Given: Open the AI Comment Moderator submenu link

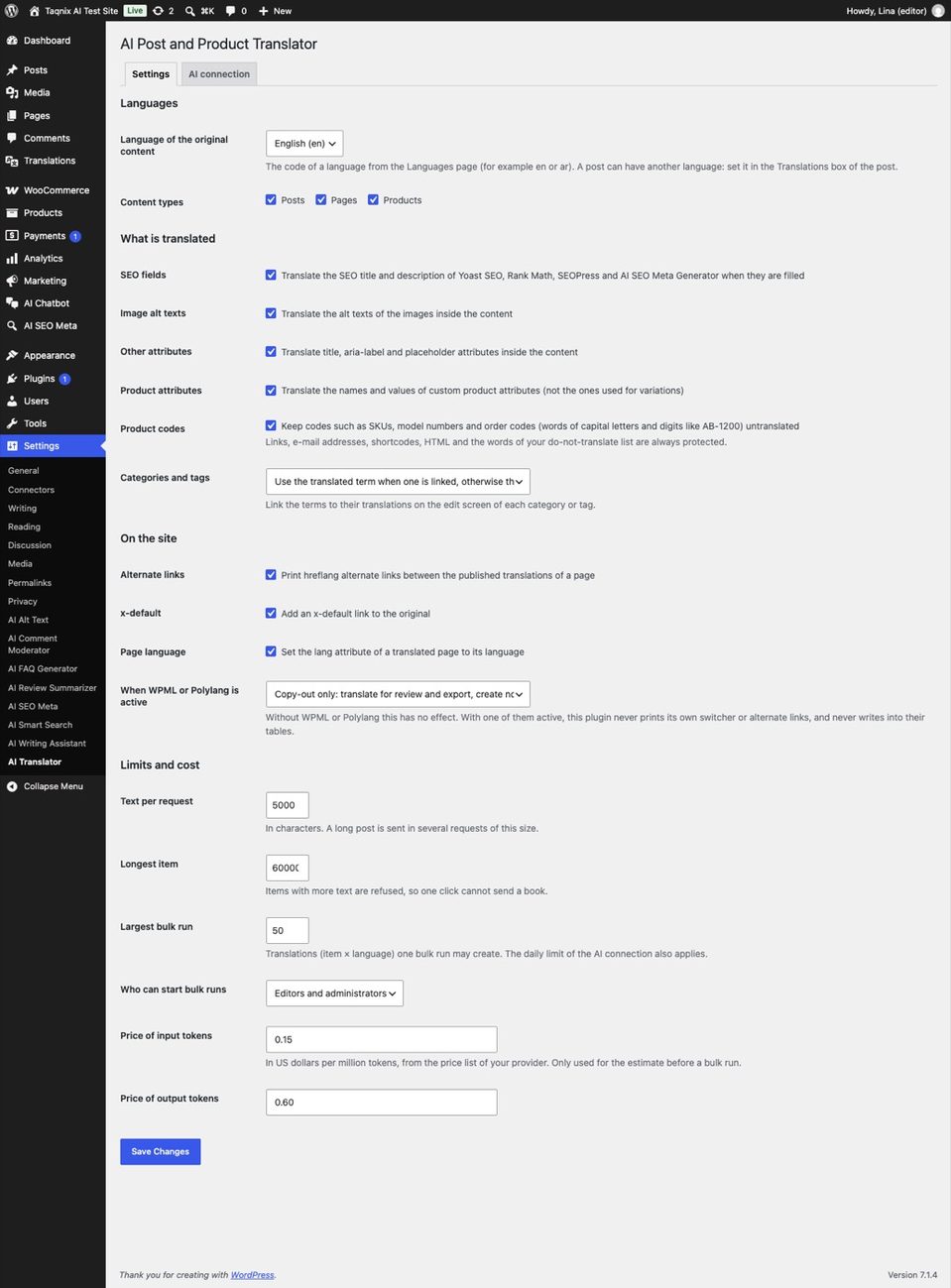Looking at the screenshot, I should coord(33,644).
